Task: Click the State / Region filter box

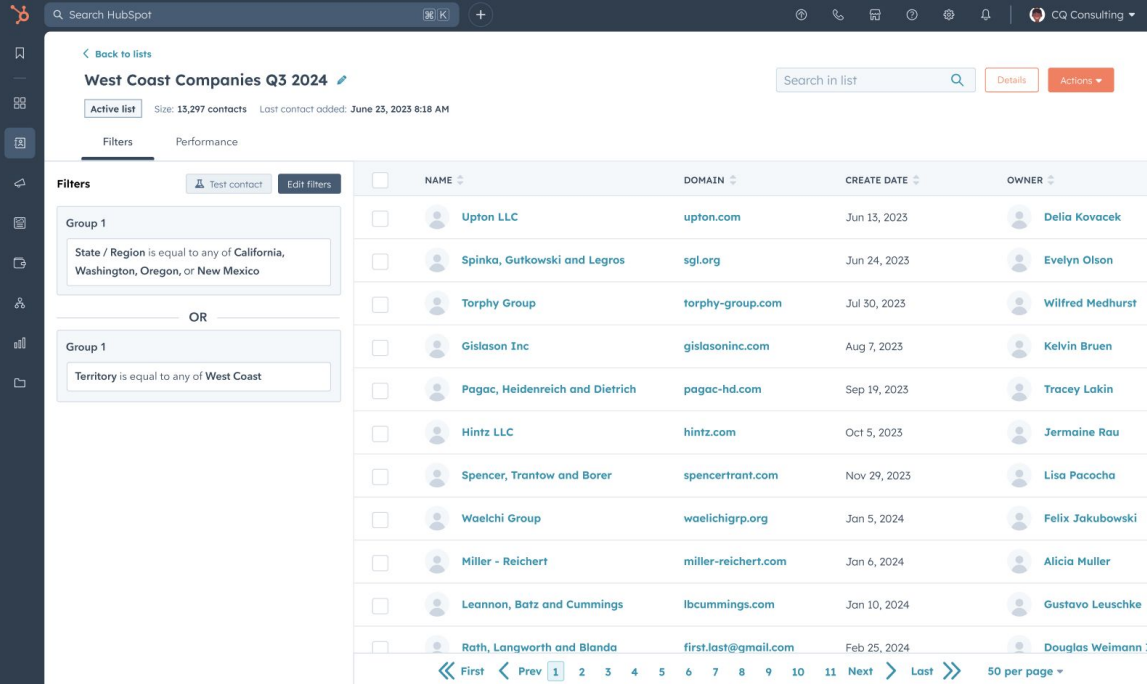Action: (198, 262)
